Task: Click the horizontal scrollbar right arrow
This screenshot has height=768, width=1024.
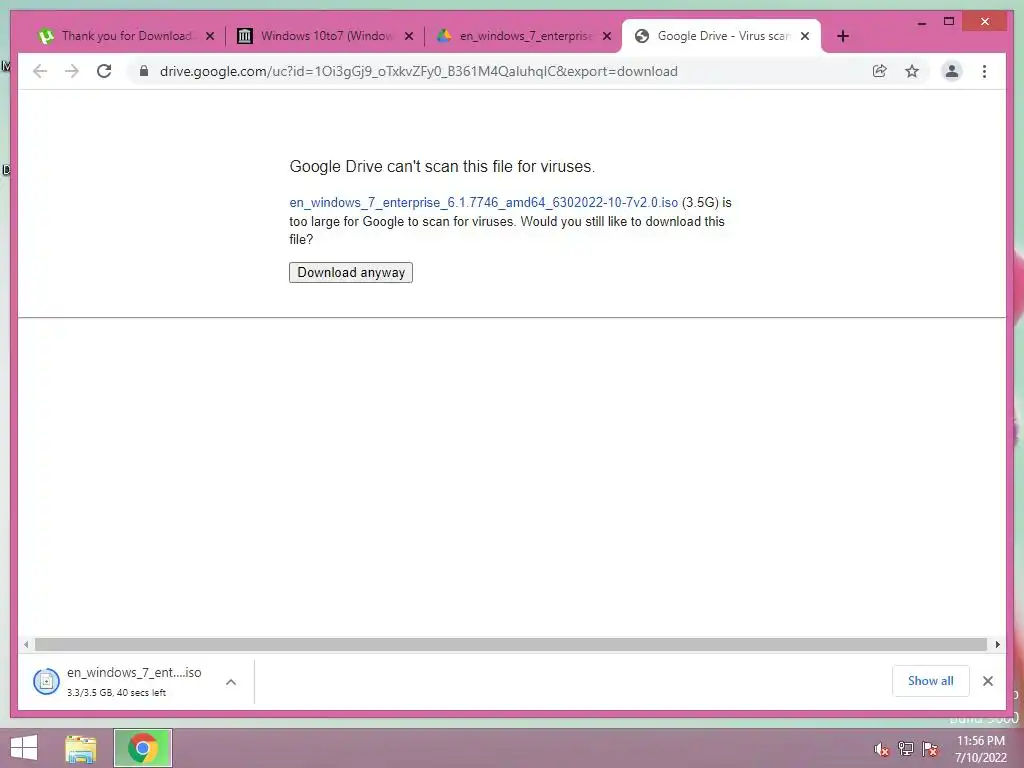Action: (997, 645)
